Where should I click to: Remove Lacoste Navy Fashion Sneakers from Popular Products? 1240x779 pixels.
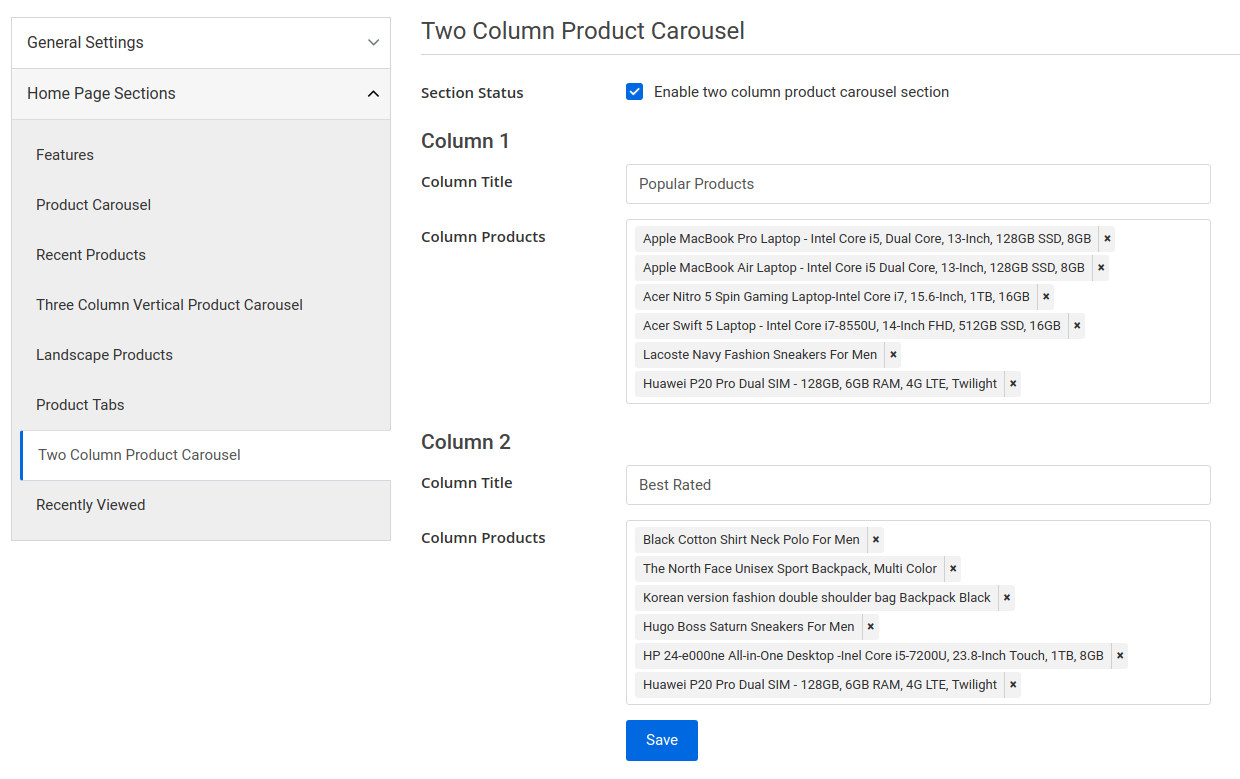pos(892,354)
